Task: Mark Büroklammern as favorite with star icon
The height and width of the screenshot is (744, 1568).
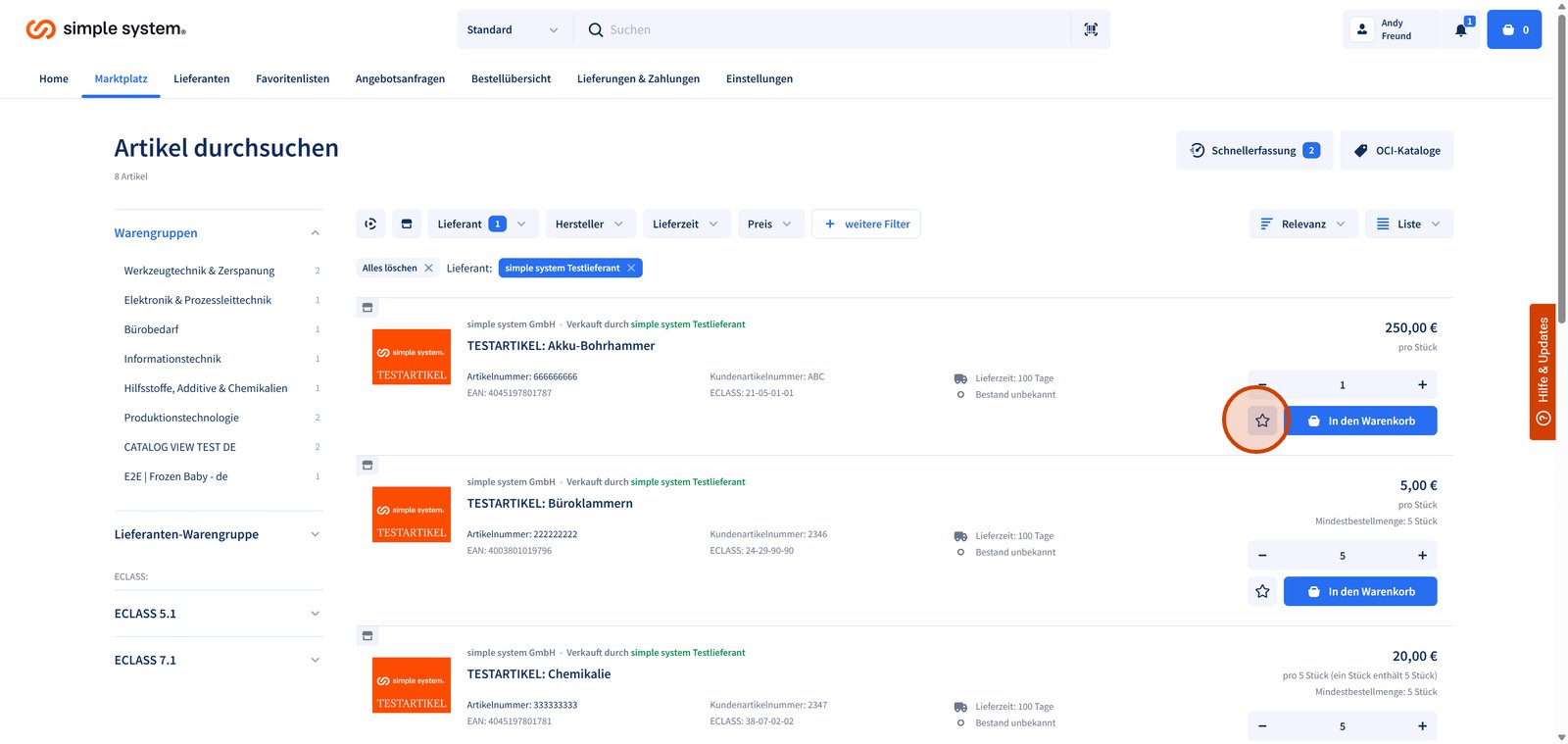Action: tap(1261, 591)
